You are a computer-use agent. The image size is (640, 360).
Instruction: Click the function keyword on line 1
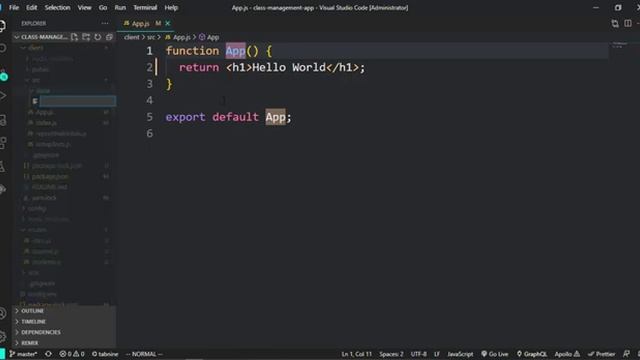click(192, 51)
